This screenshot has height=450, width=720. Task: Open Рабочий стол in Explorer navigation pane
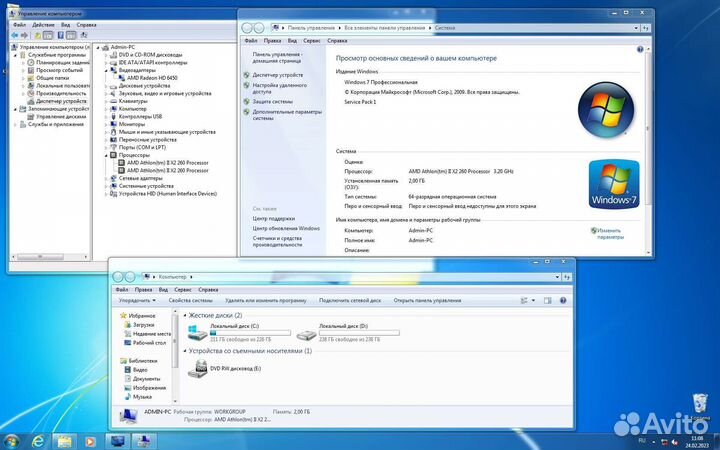tap(149, 343)
